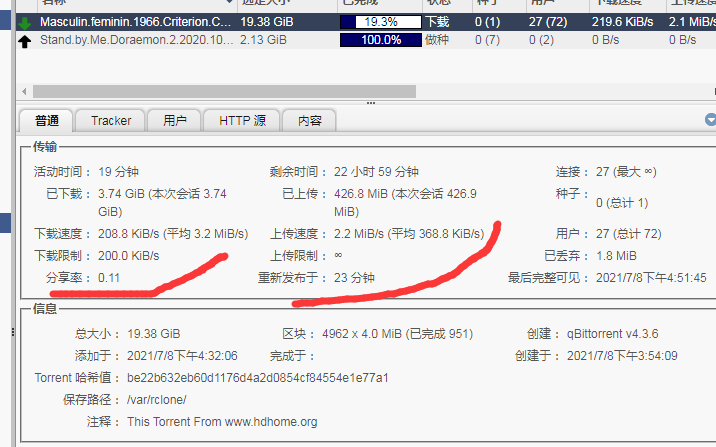This screenshot has width=716, height=447.
Task: Click the 下载 status cell
Action: 437,21
